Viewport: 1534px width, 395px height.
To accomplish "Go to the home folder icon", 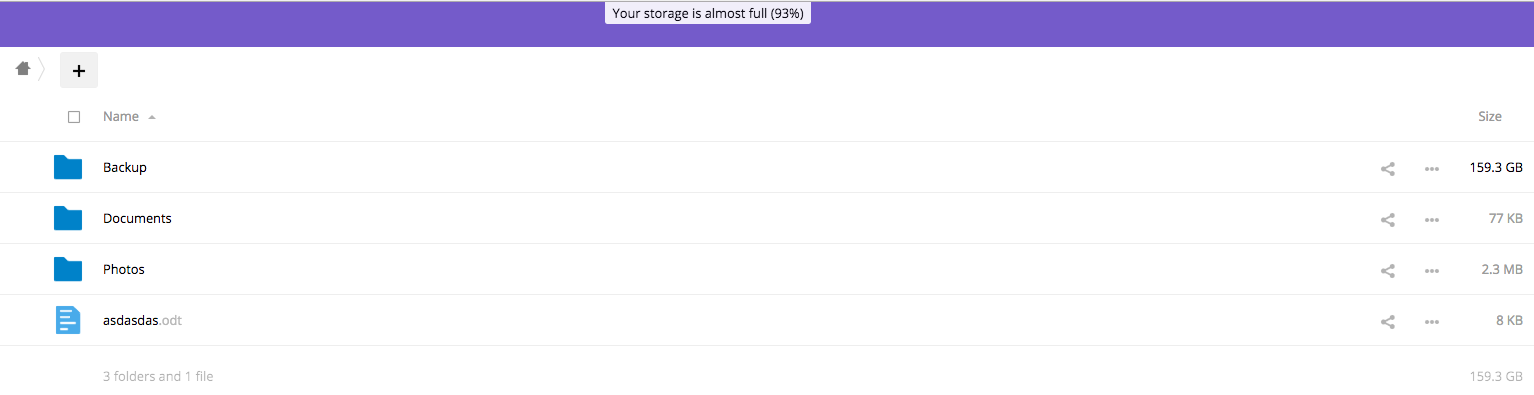I will [x=23, y=69].
